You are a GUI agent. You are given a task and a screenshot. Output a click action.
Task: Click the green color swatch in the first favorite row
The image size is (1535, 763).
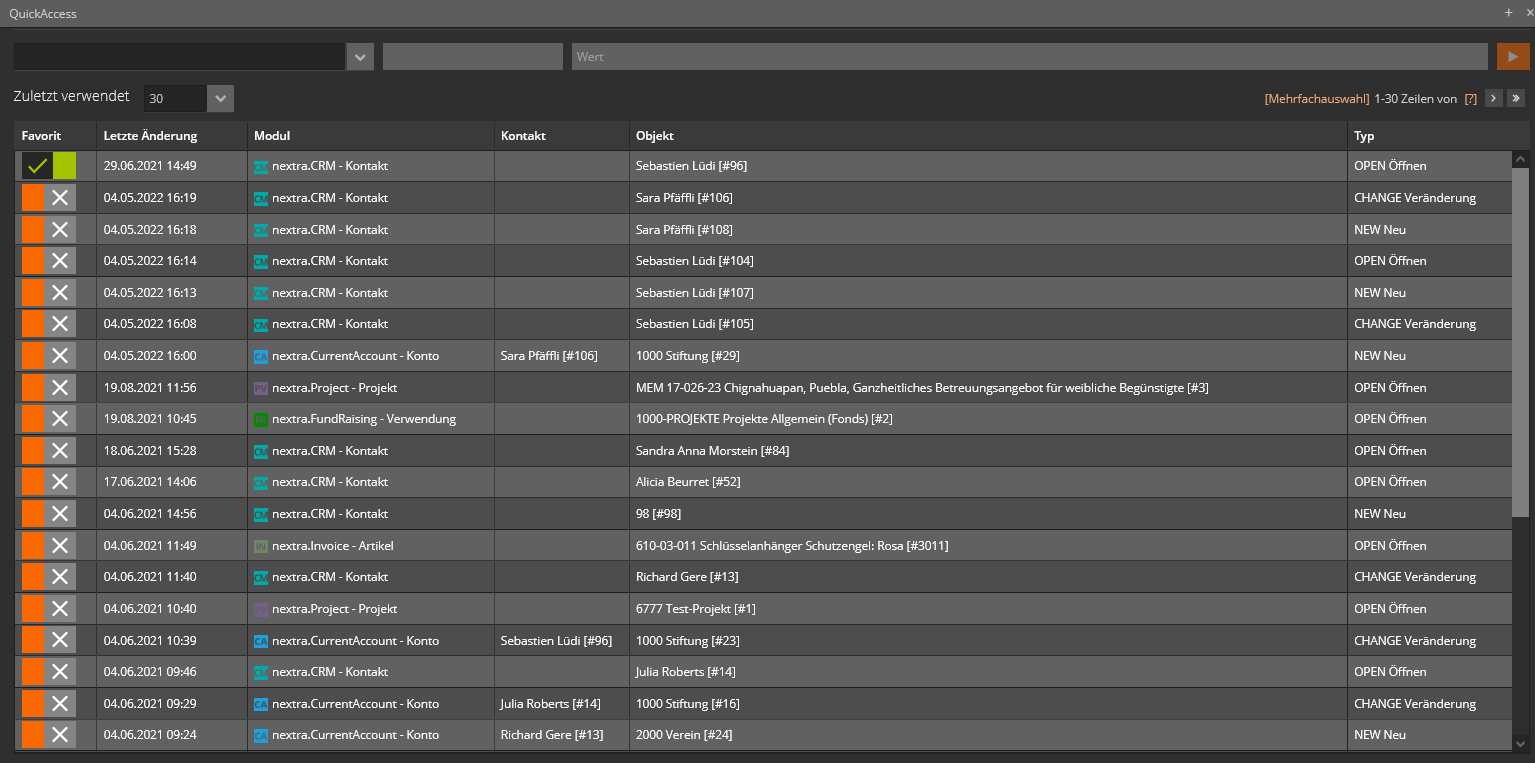click(x=64, y=166)
